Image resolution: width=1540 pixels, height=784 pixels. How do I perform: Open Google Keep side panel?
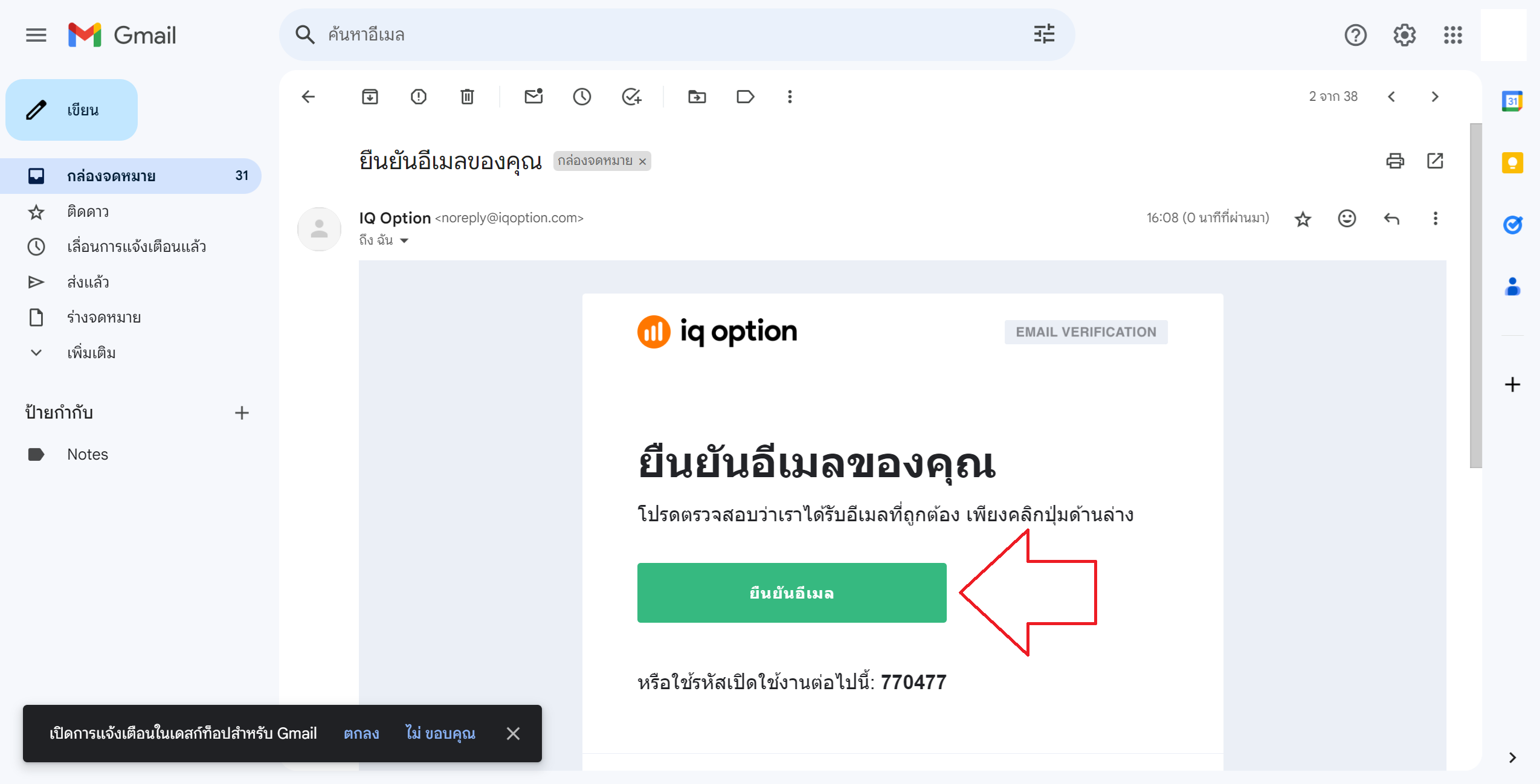[1512, 162]
